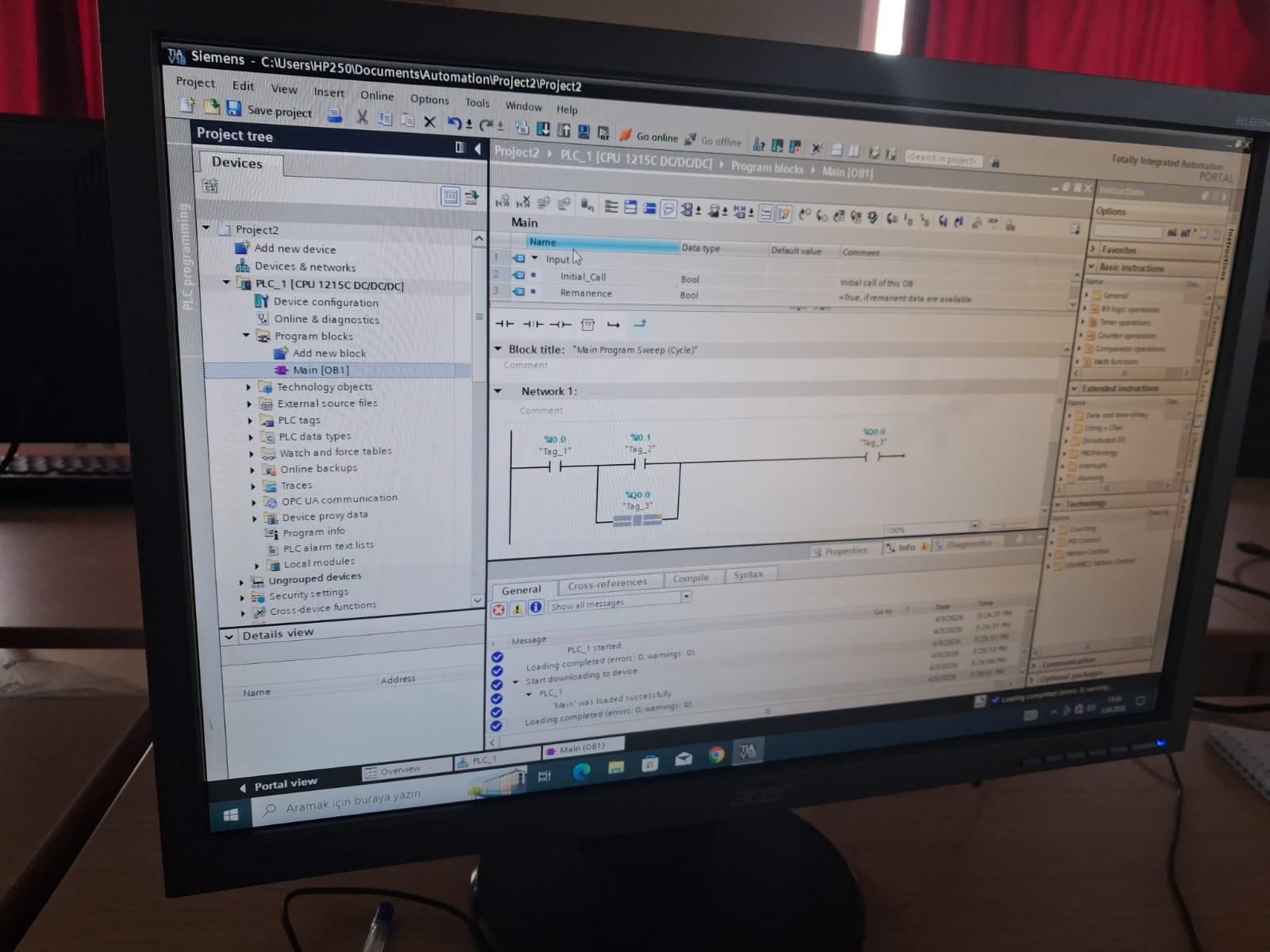Expand the PLC tags tree node
Viewport: 1270px width, 952px height.
click(250, 420)
